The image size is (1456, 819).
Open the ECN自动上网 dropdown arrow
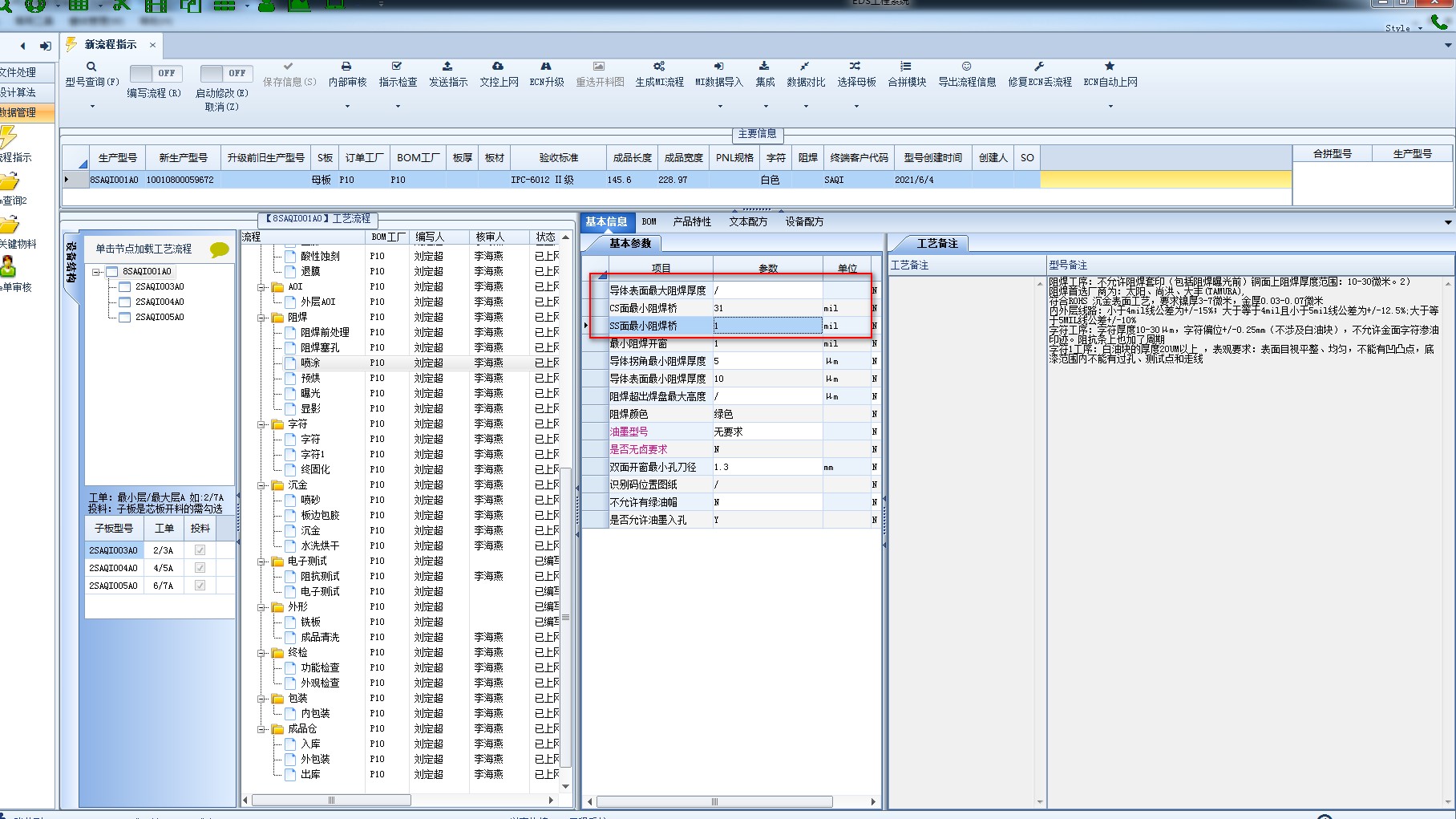1110,107
